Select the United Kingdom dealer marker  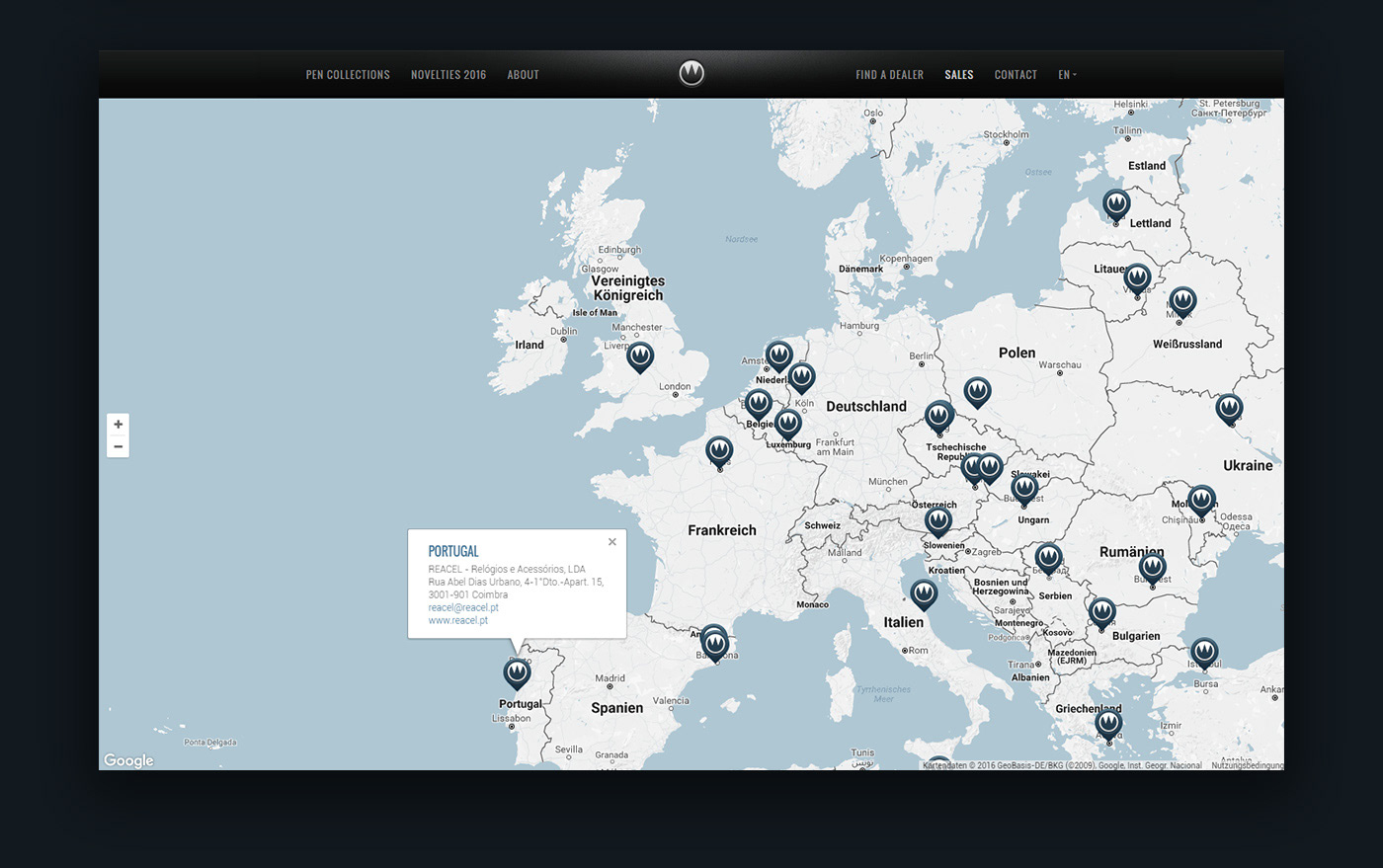point(640,356)
